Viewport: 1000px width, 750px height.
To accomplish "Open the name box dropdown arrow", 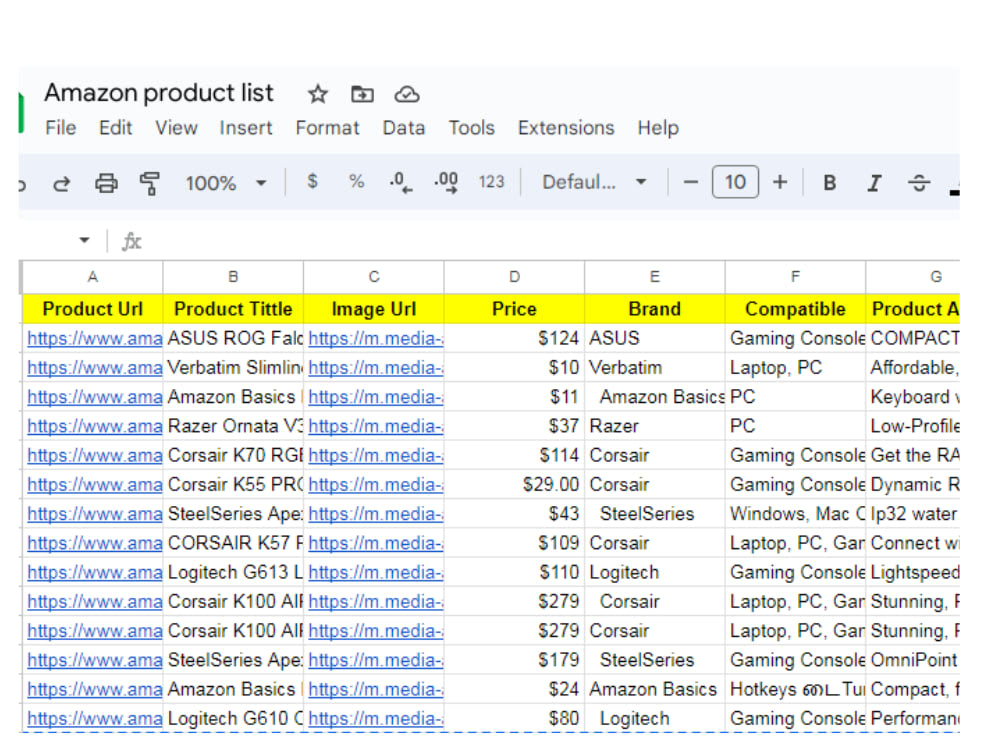I will pos(84,240).
